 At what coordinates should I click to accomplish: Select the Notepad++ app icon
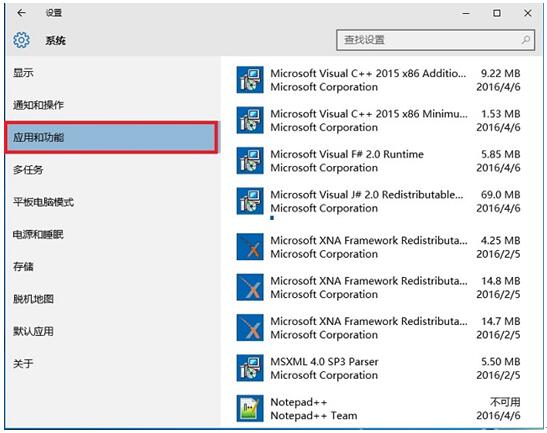(x=250, y=409)
